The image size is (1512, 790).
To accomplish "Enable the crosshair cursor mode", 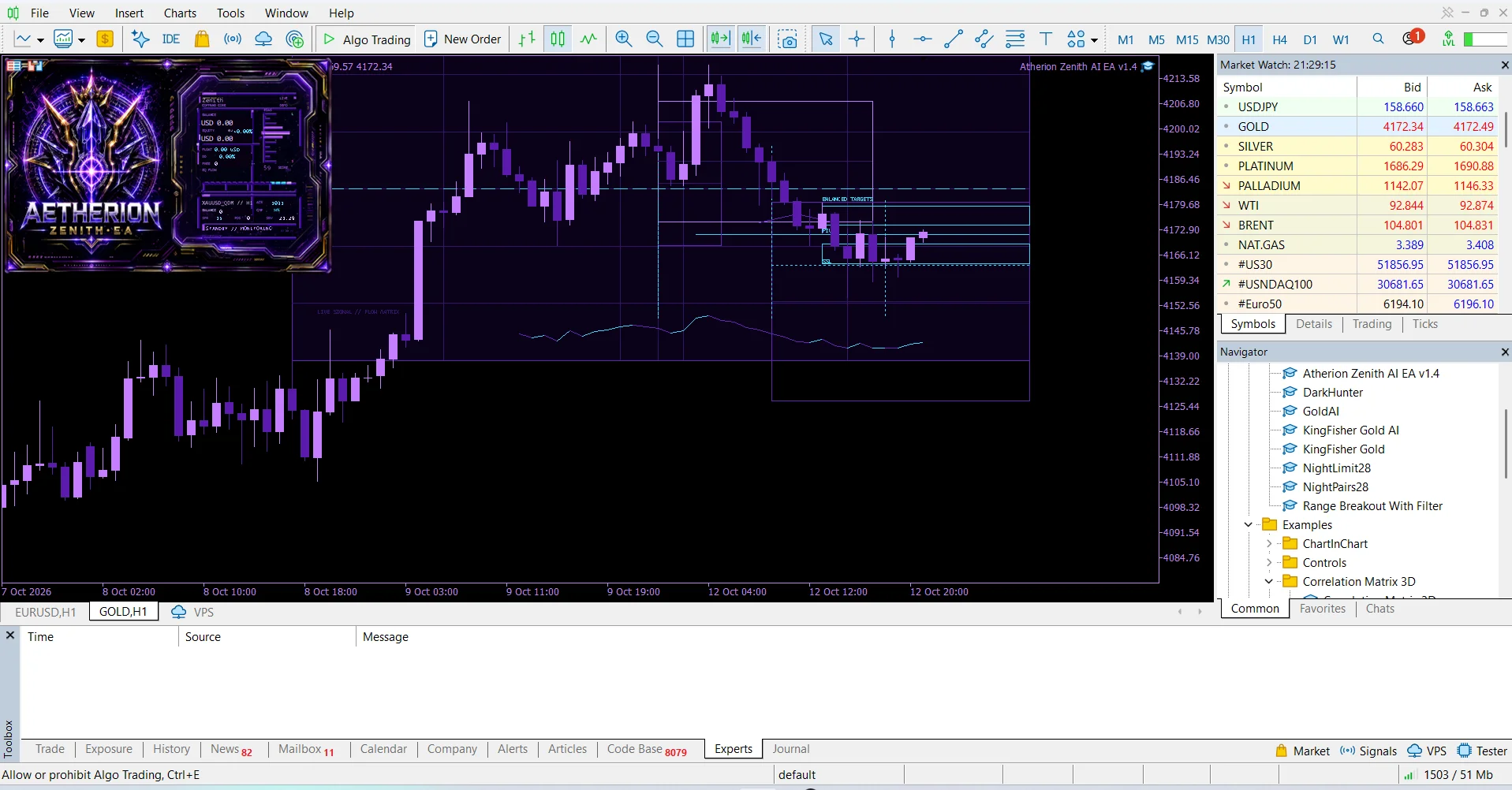I will click(x=857, y=39).
